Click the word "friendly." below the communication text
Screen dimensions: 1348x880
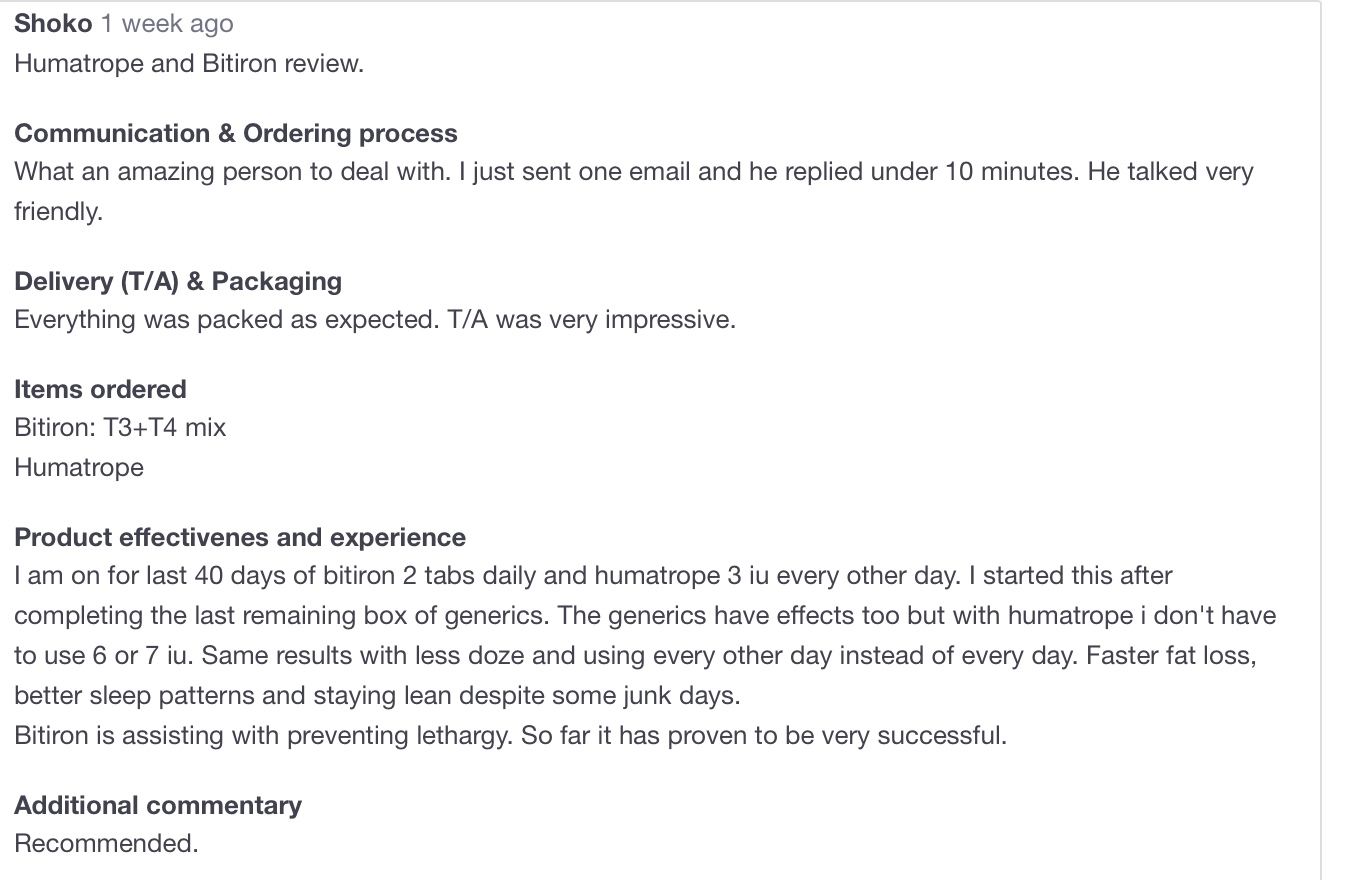click(x=58, y=212)
